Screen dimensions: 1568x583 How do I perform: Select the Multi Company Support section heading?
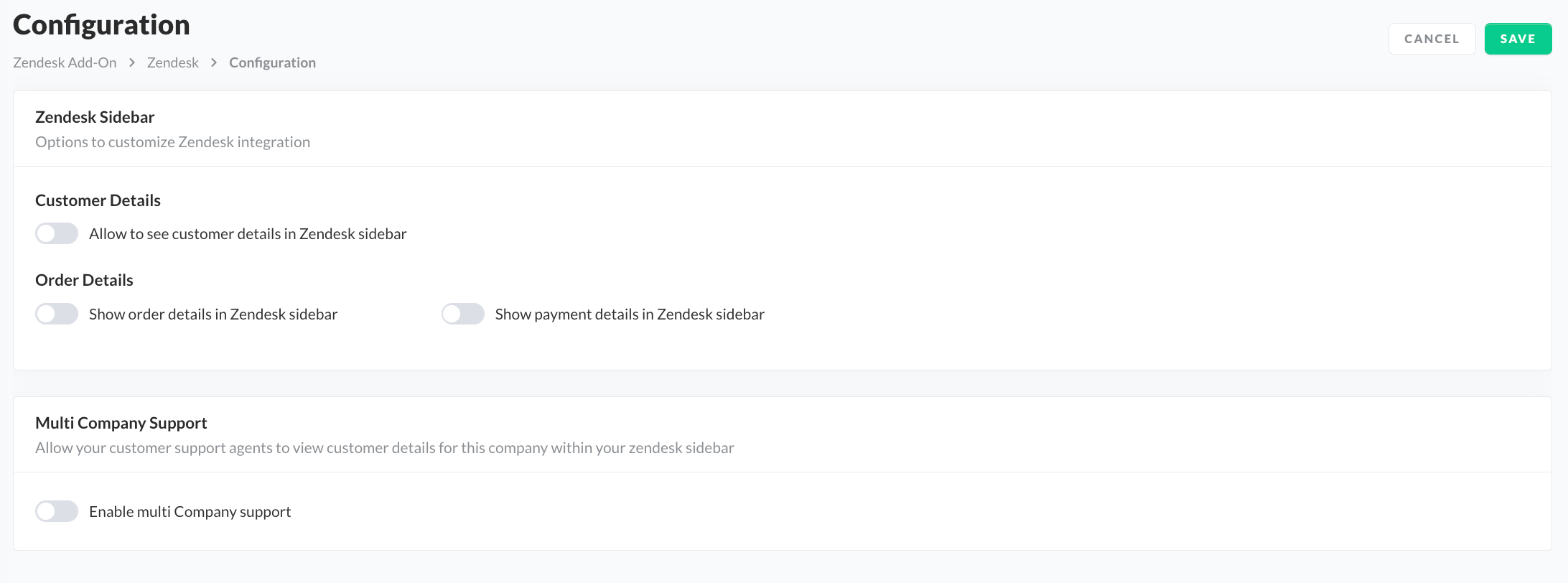[x=121, y=423]
